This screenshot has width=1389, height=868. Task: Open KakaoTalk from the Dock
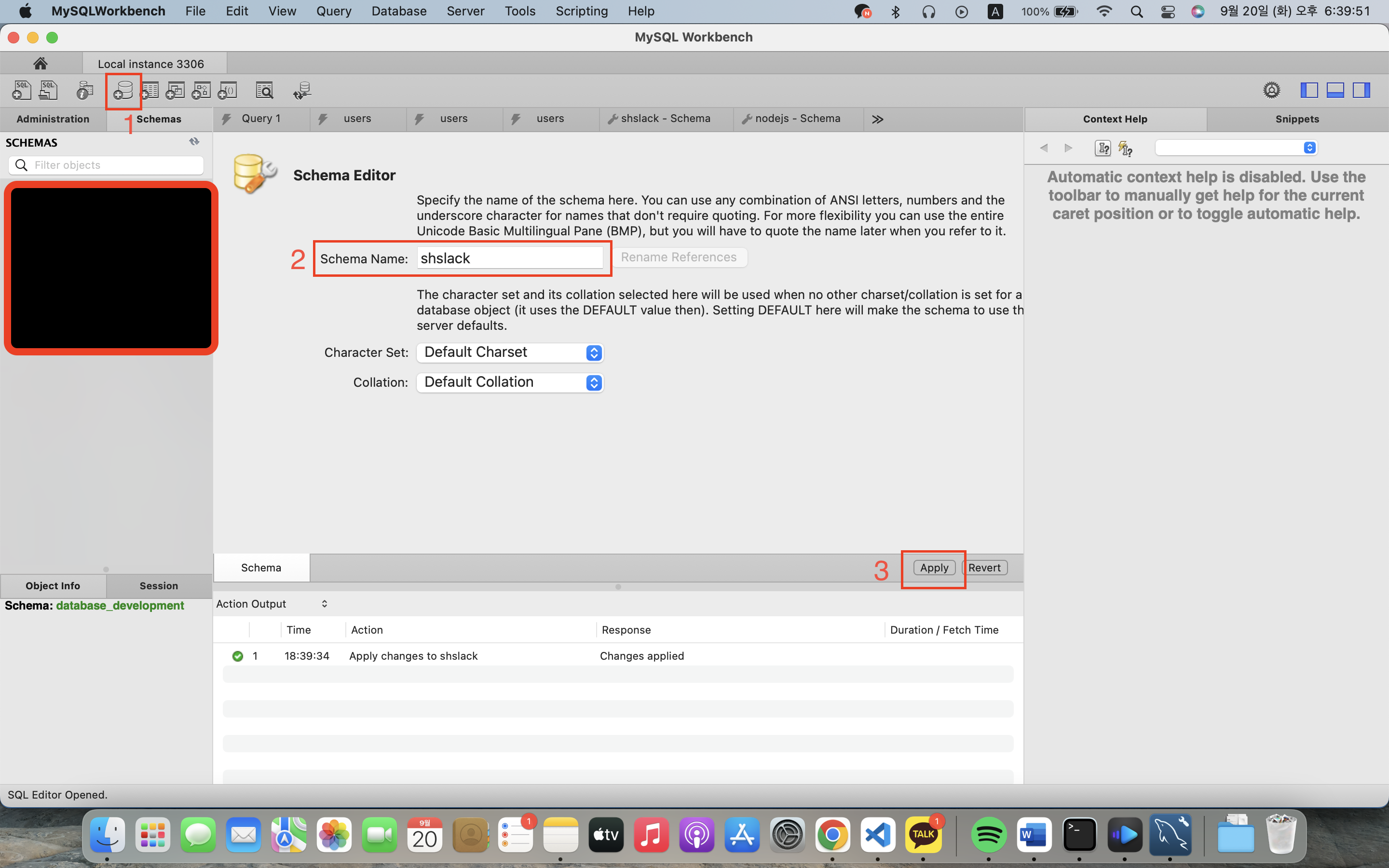tap(923, 834)
